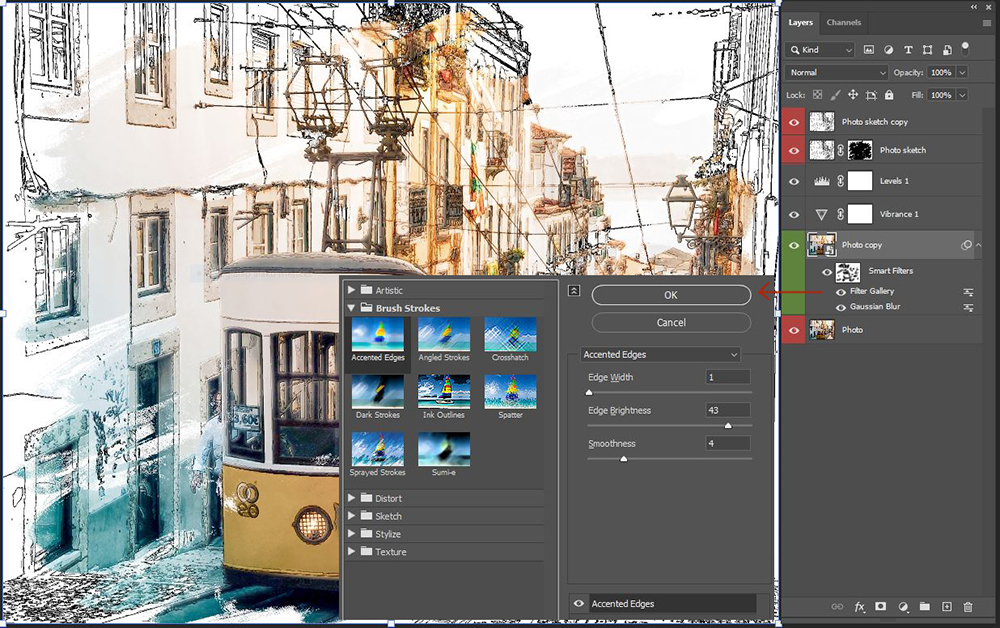Click Link layers icon at panel bottom

837,607
